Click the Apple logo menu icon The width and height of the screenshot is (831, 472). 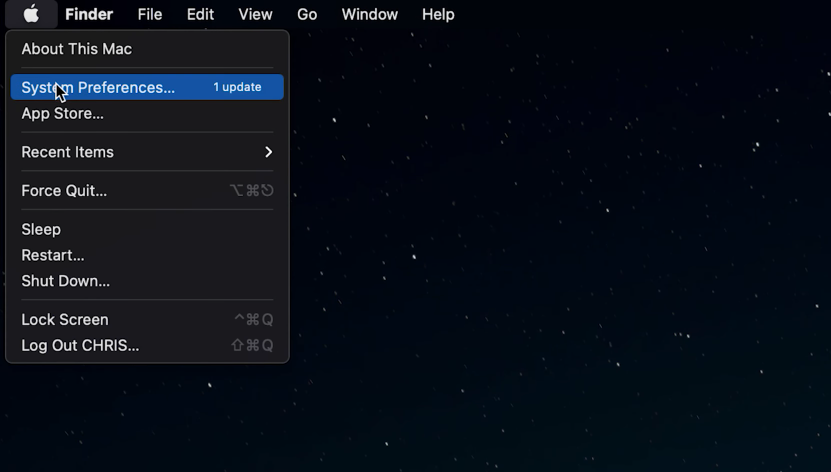tap(31, 14)
